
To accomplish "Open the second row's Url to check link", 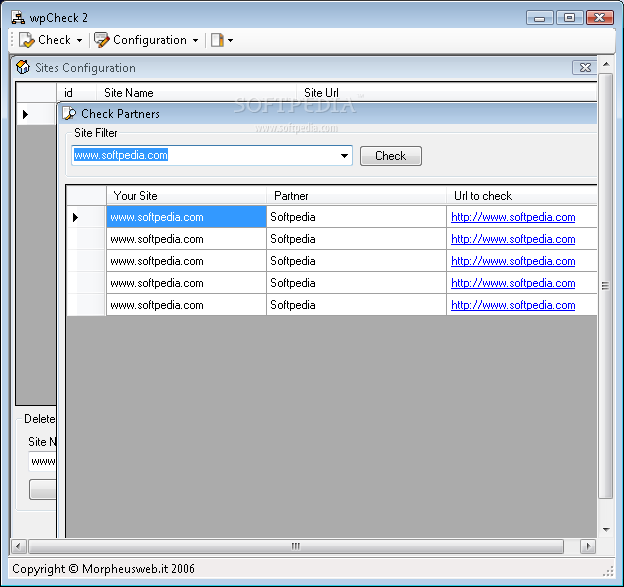I will pyautogui.click(x=513, y=239).
